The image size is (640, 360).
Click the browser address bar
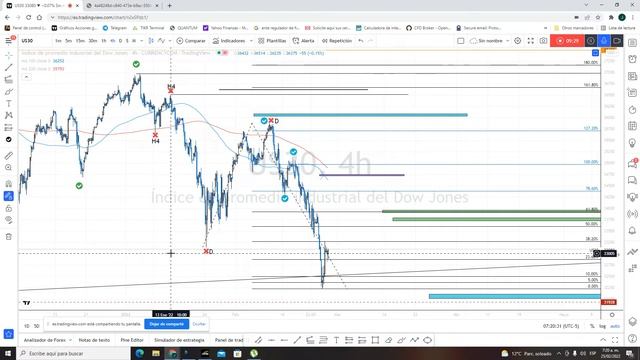[x=310, y=18]
